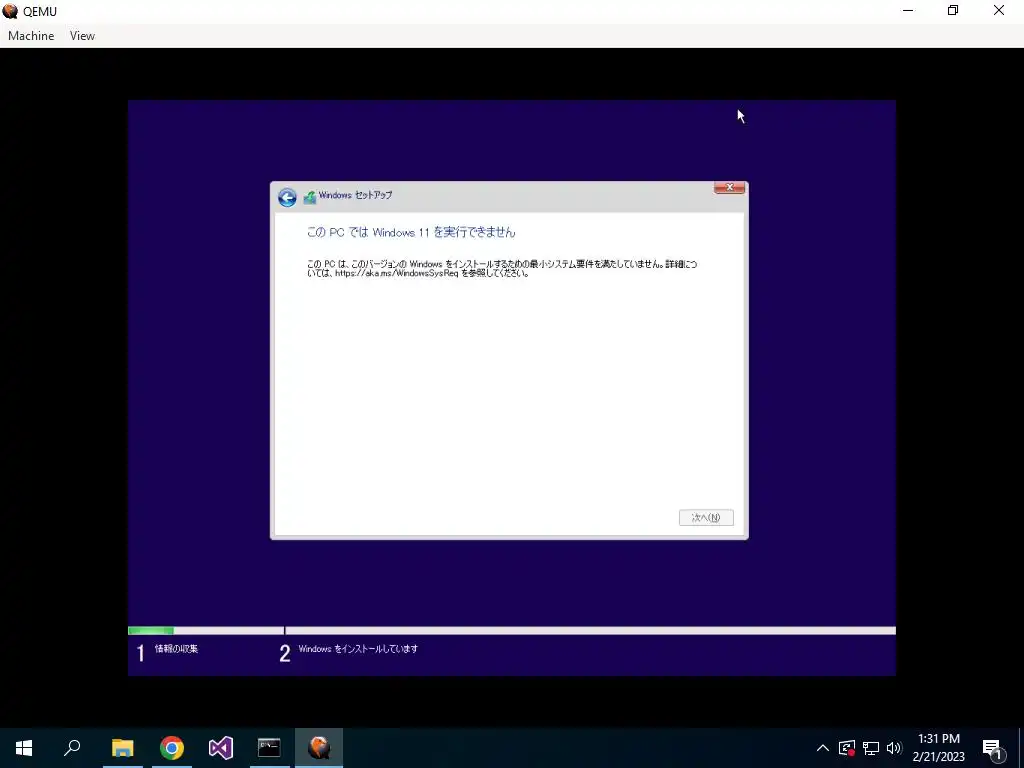
Task: Restore down the QEMU window
Action: coord(953,10)
